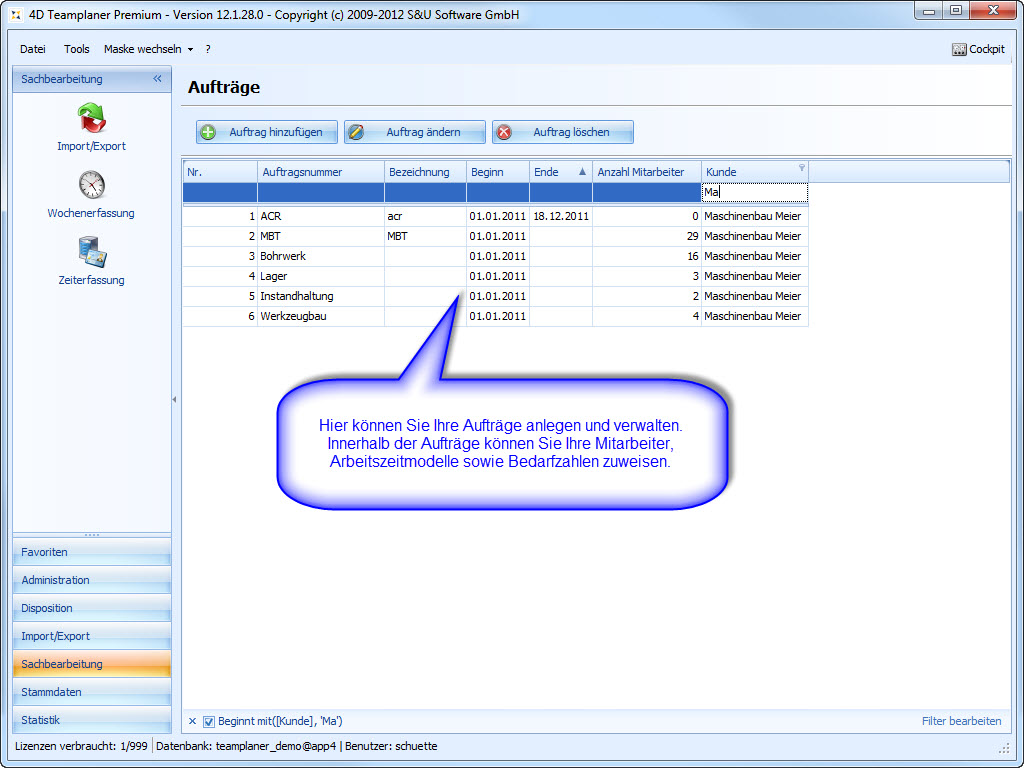Click Auftrag hinzufügen button
The image size is (1024, 768).
(x=266, y=132)
